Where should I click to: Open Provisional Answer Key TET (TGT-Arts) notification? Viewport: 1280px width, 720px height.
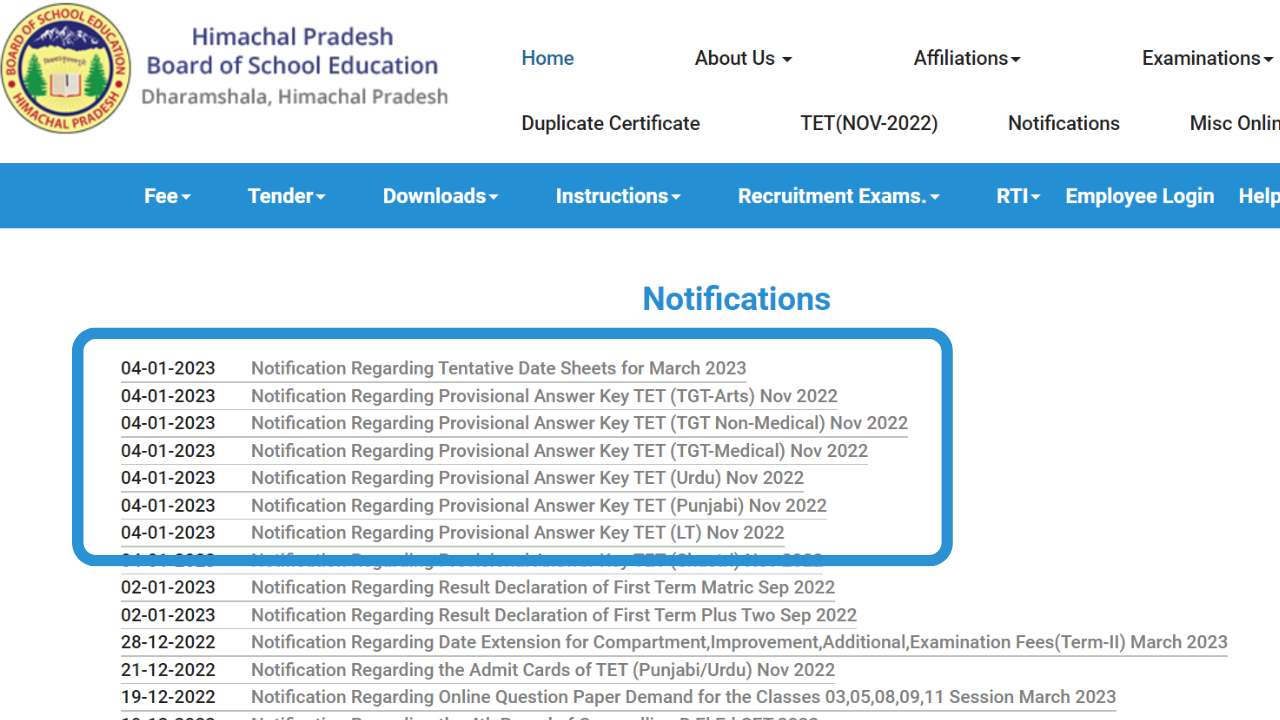544,396
